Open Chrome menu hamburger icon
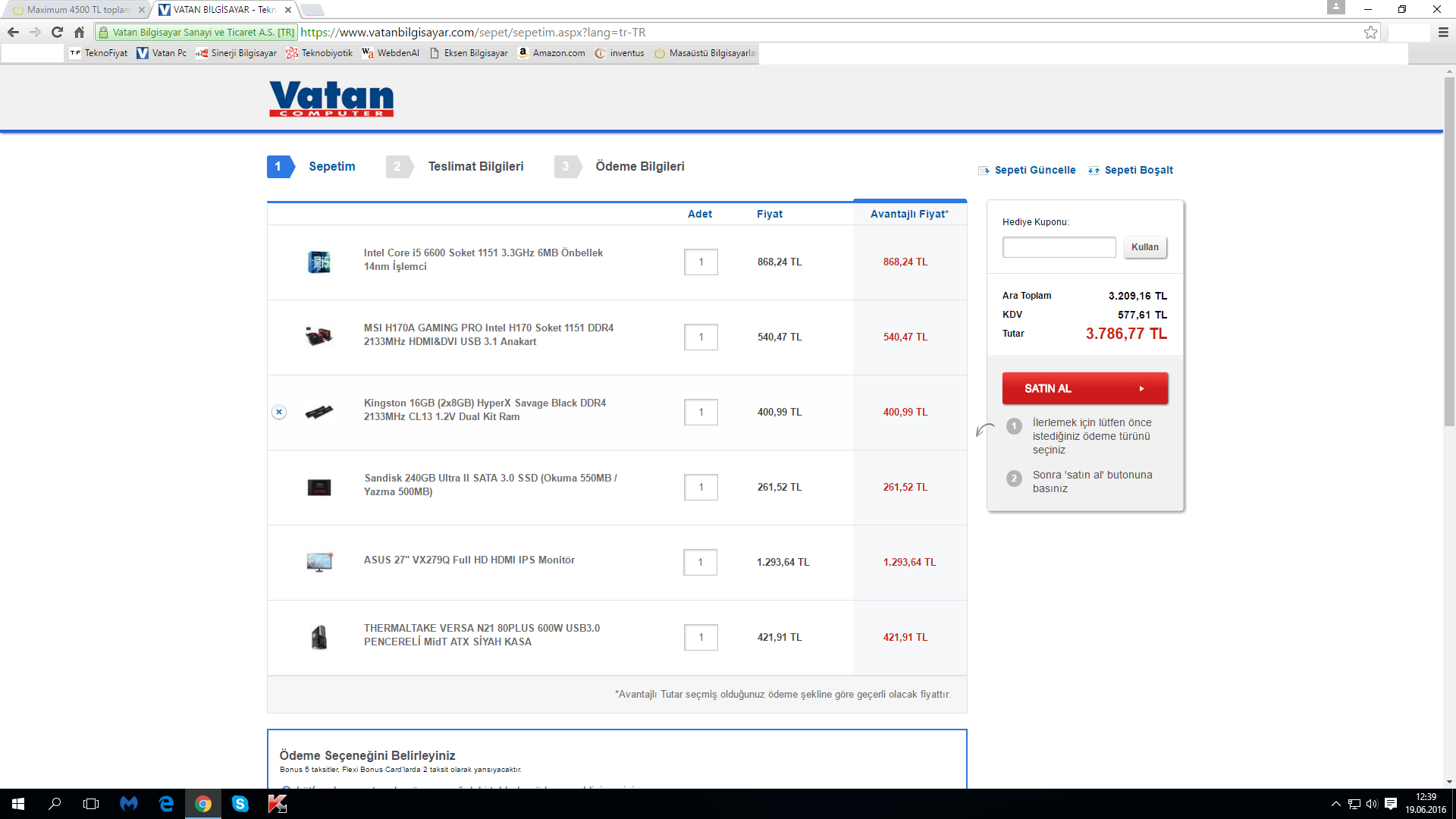 [x=1443, y=32]
